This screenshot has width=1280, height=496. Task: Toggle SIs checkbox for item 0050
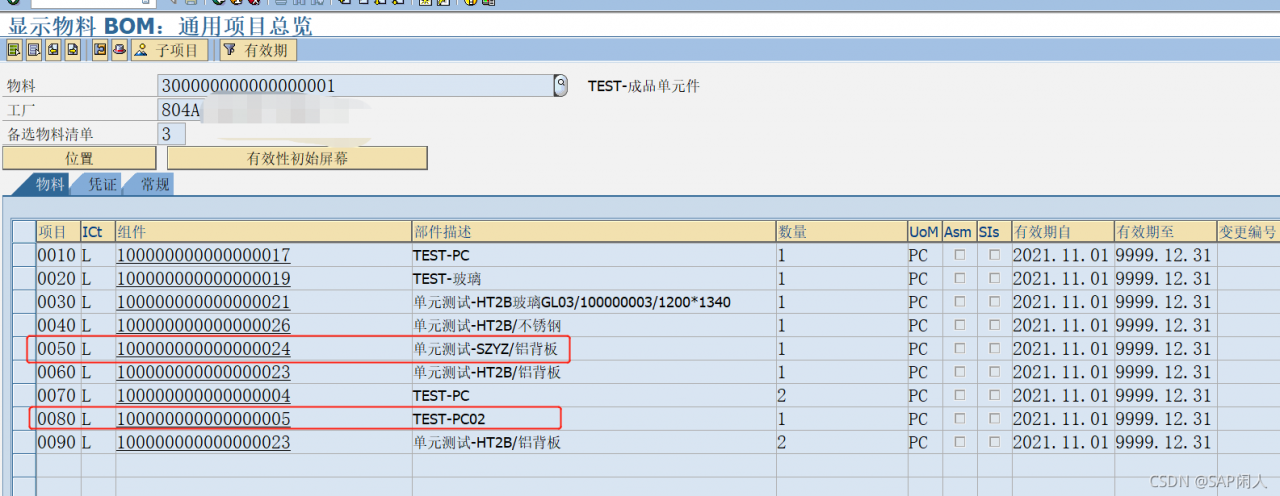pos(994,349)
